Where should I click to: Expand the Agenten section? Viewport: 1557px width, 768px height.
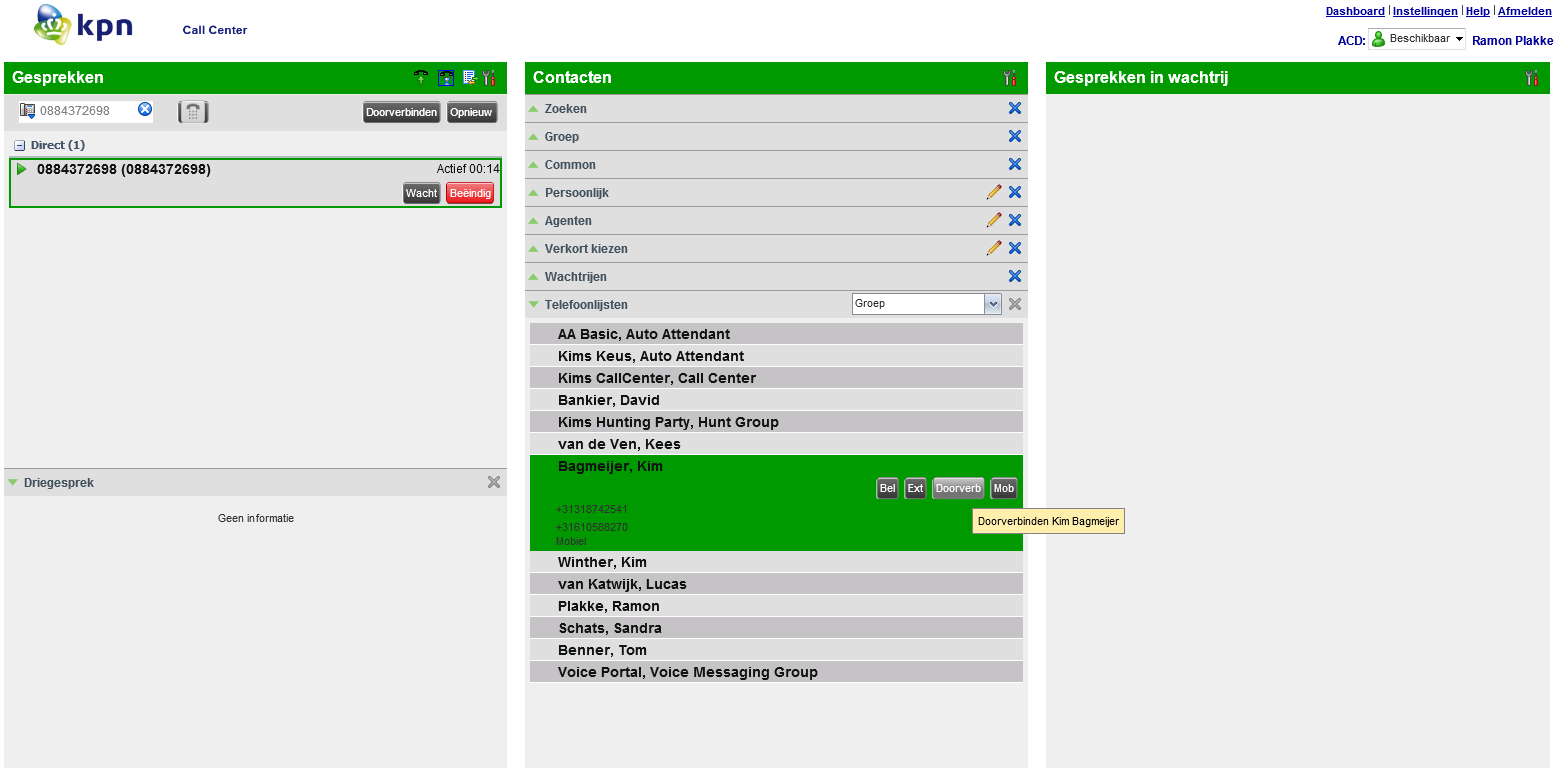tap(534, 221)
